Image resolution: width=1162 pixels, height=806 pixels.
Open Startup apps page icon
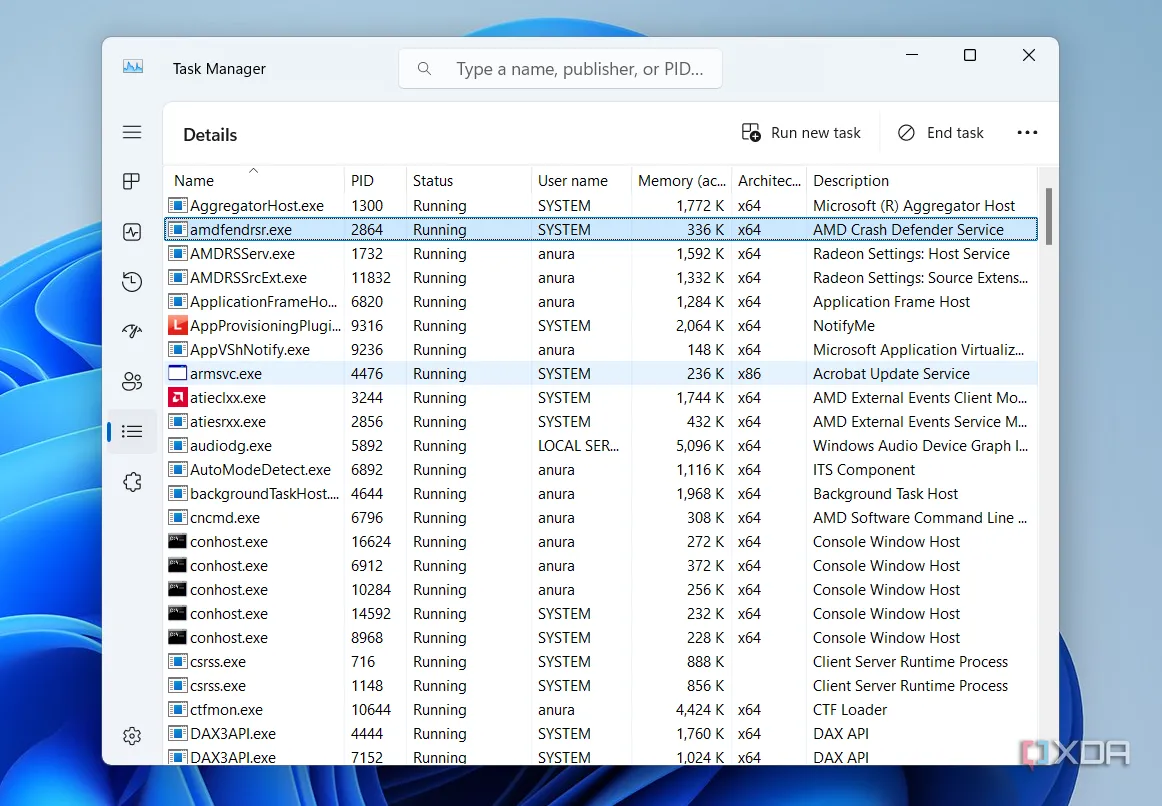132,331
